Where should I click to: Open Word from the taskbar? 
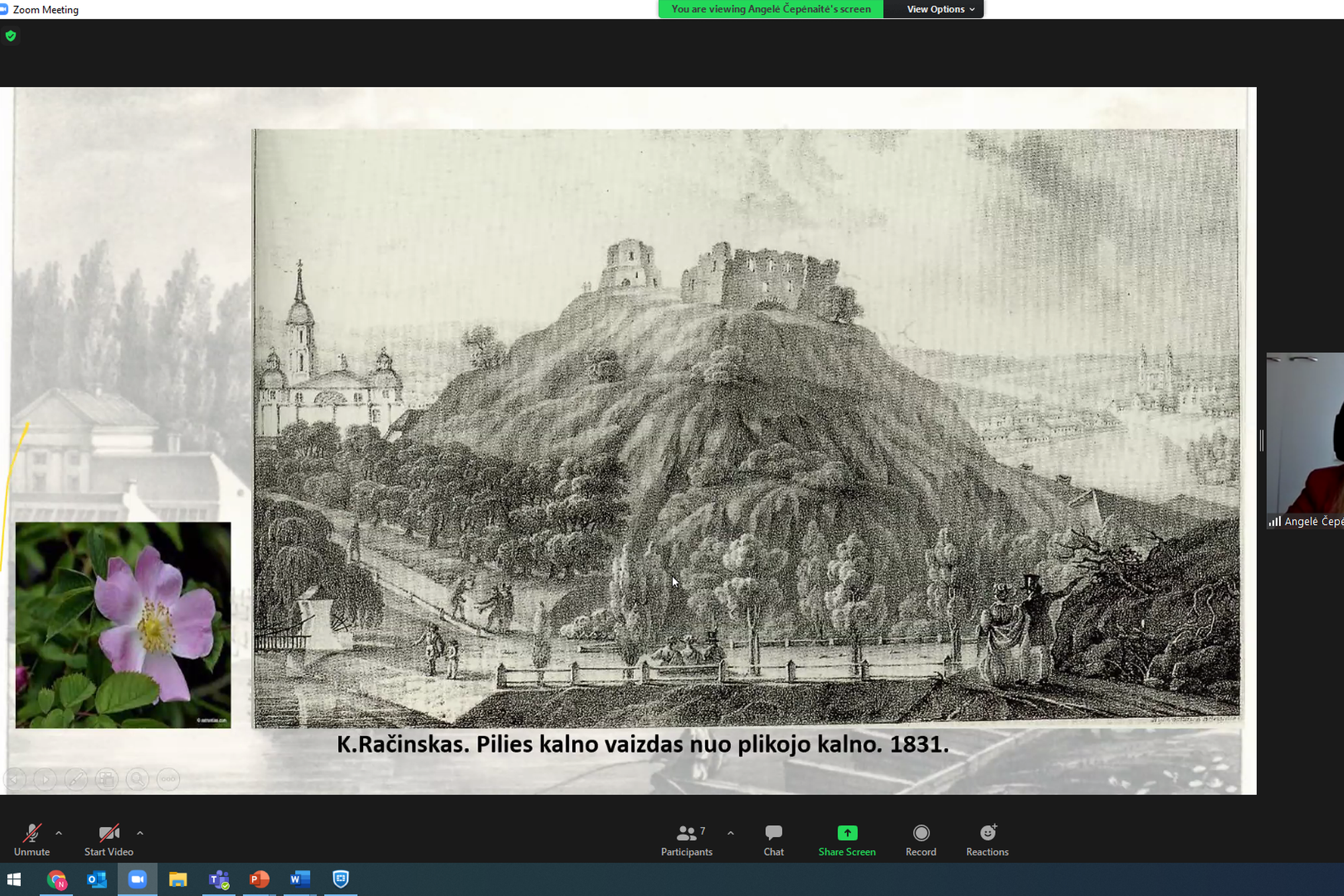pyautogui.click(x=300, y=879)
